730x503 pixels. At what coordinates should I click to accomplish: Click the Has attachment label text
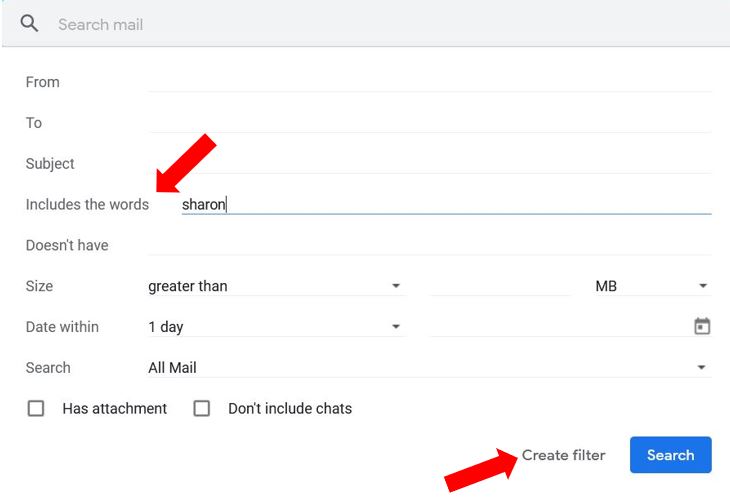tap(115, 408)
